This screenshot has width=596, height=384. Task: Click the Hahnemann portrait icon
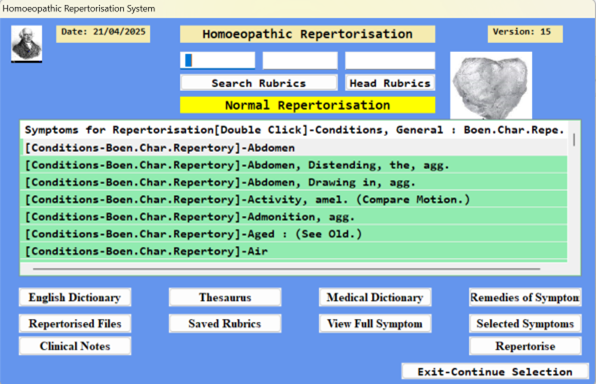tap(27, 44)
